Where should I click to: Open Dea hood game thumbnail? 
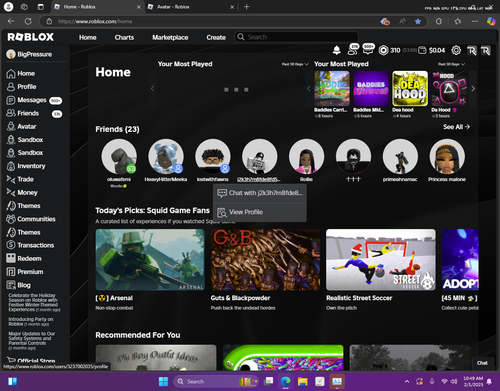tap(410, 89)
